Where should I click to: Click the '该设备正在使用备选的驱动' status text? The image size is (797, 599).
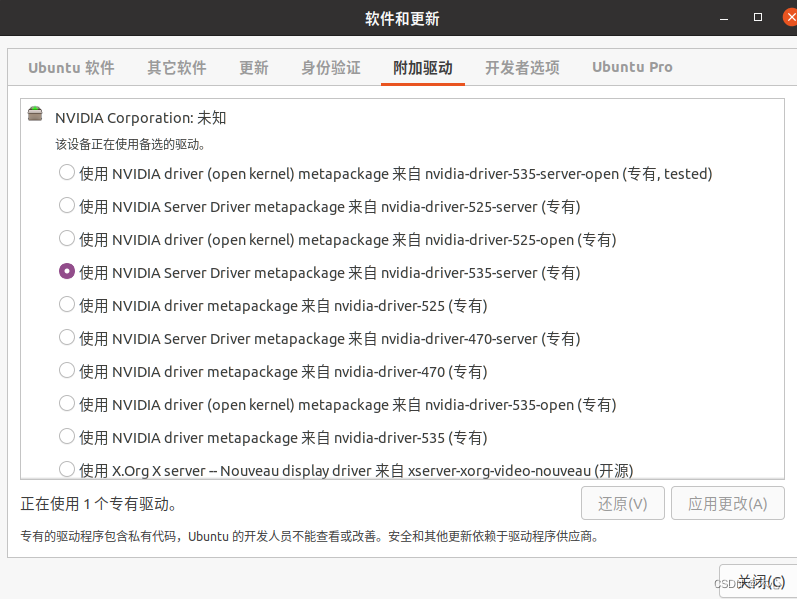pos(130,144)
